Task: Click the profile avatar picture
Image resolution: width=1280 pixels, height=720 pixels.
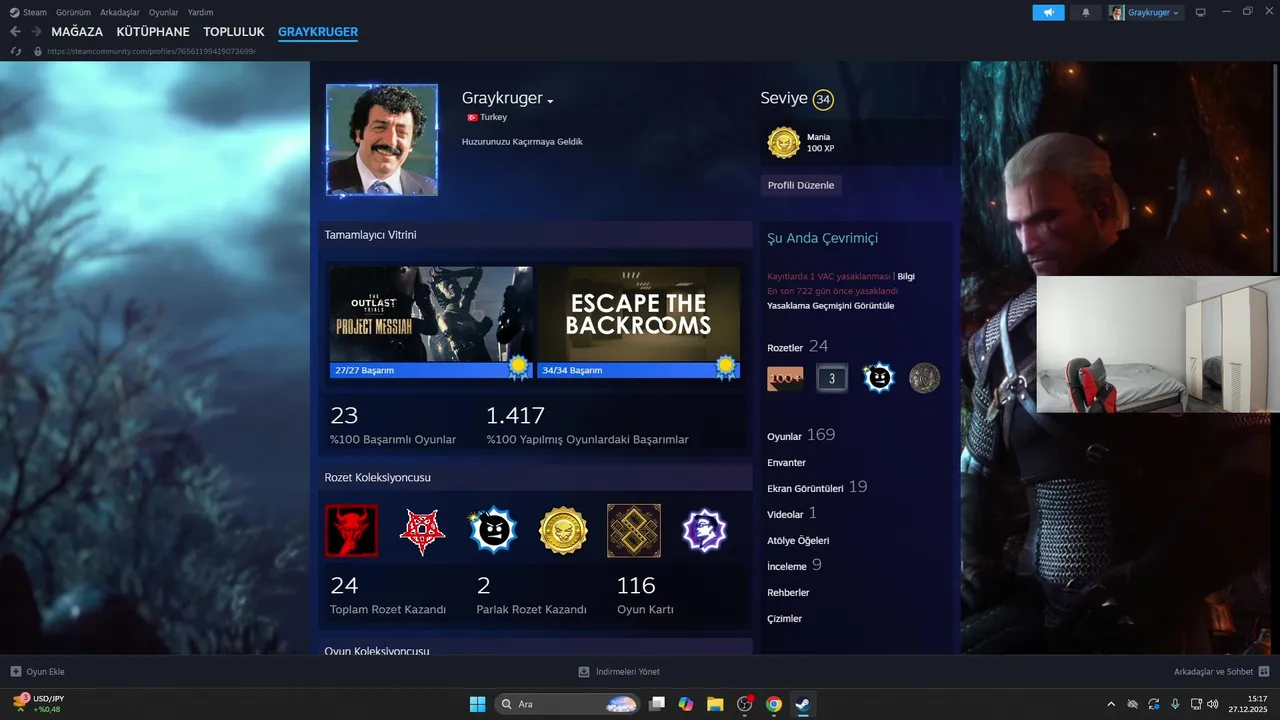Action: 381,140
